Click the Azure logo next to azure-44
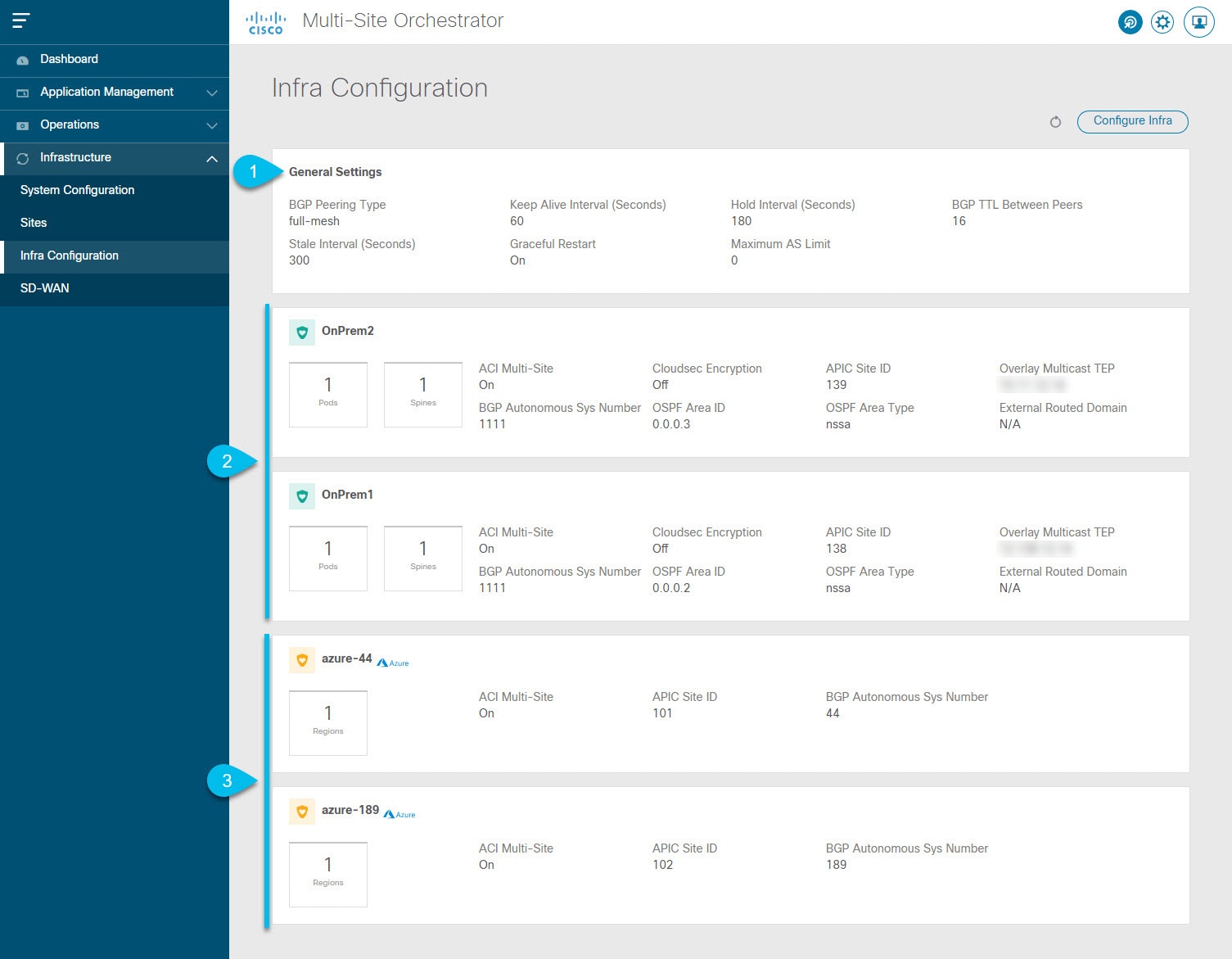 click(393, 663)
